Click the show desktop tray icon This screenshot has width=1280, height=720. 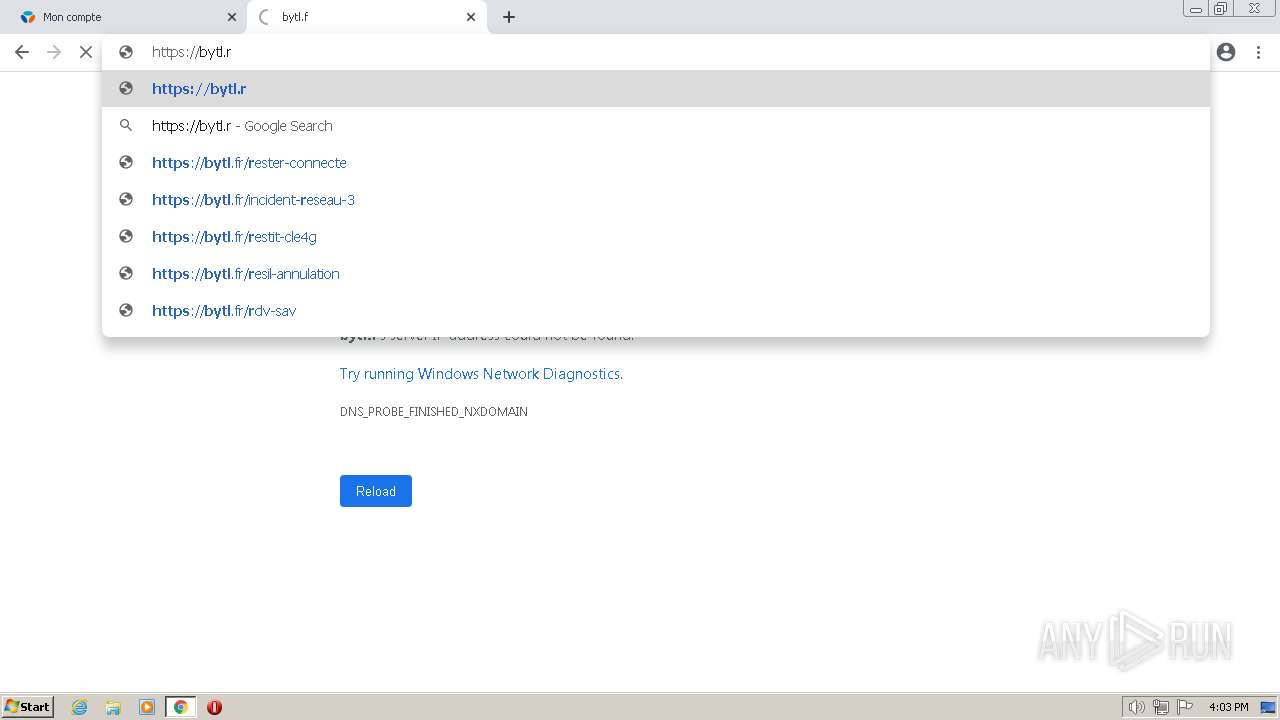1268,707
